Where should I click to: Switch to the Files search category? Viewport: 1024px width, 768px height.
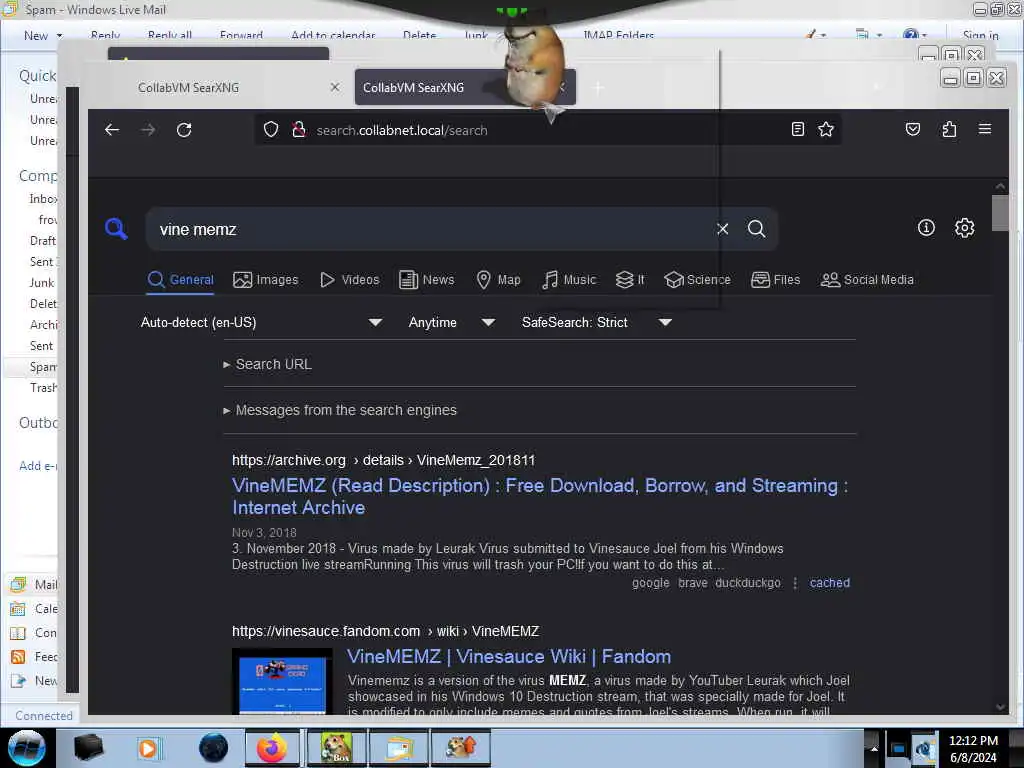pos(775,280)
